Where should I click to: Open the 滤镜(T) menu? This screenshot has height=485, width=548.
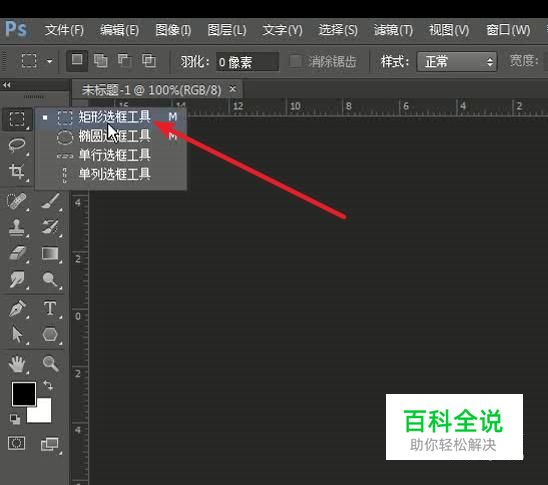(394, 30)
